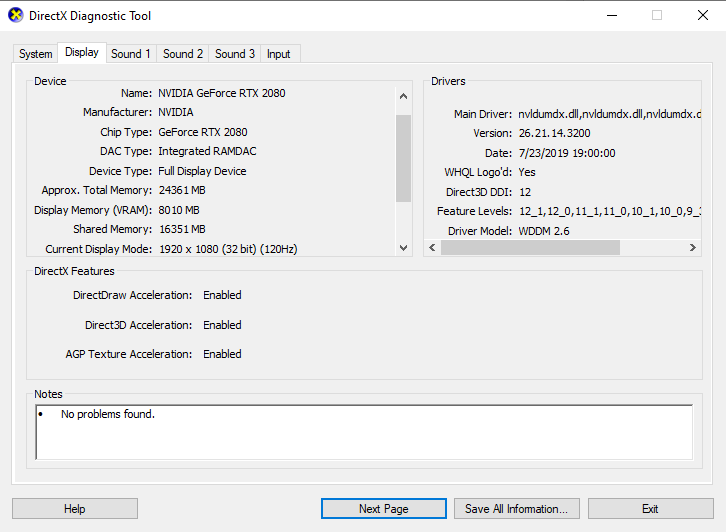726x532 pixels.
Task: Click the 'Main Driver:' label
Action: coord(483,114)
